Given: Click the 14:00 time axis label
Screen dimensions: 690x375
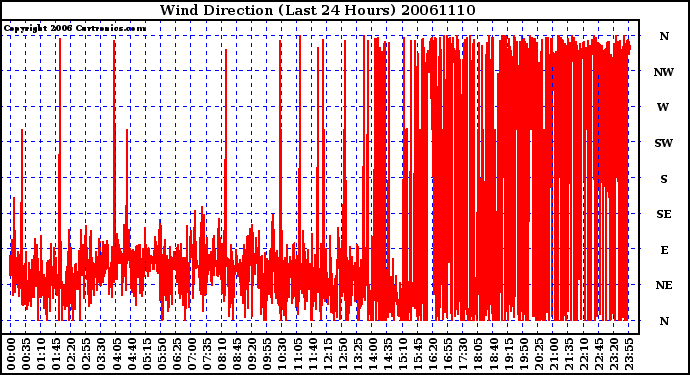Looking at the screenshot, I should tap(373, 353).
